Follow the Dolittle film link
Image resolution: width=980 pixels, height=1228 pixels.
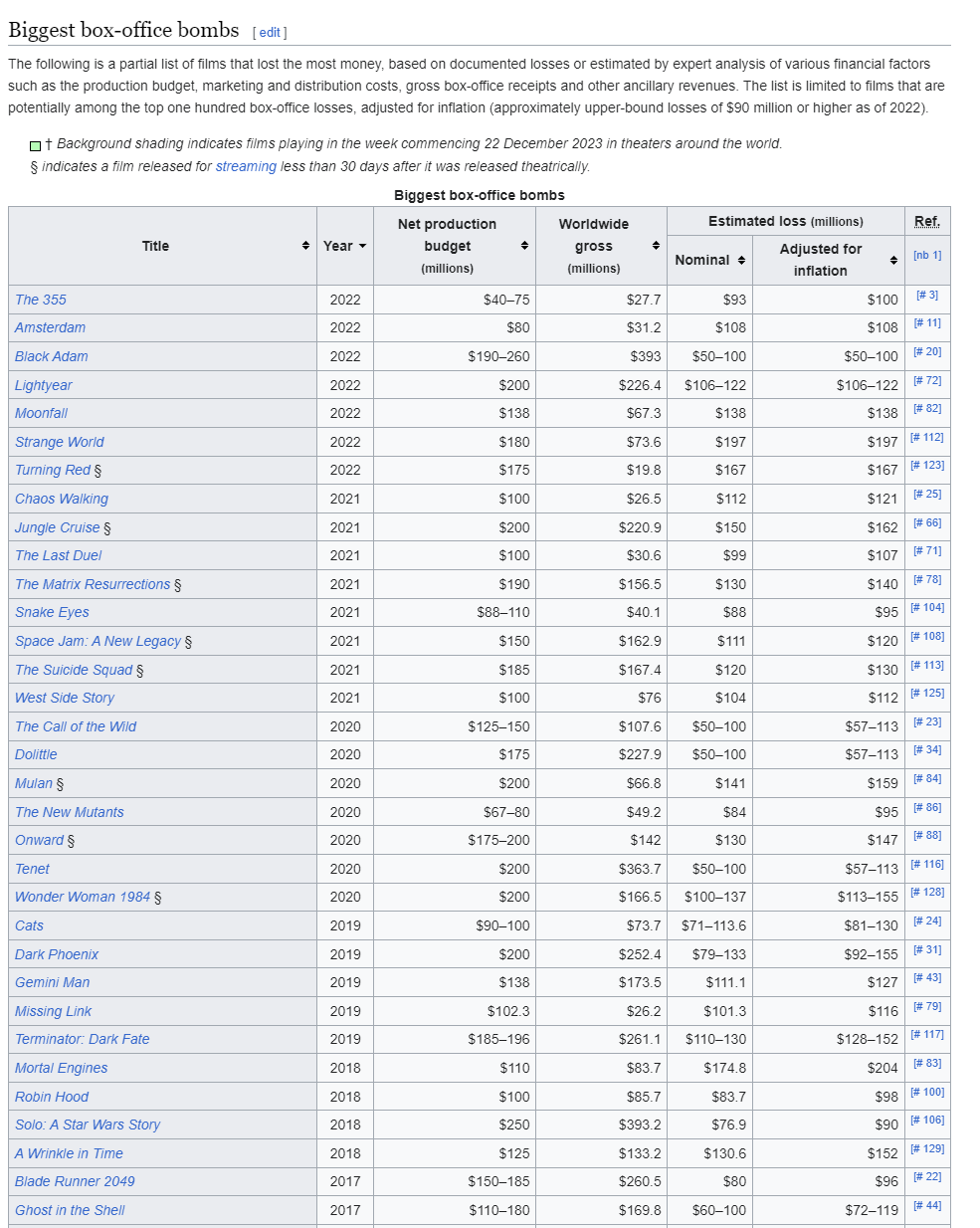(x=36, y=754)
